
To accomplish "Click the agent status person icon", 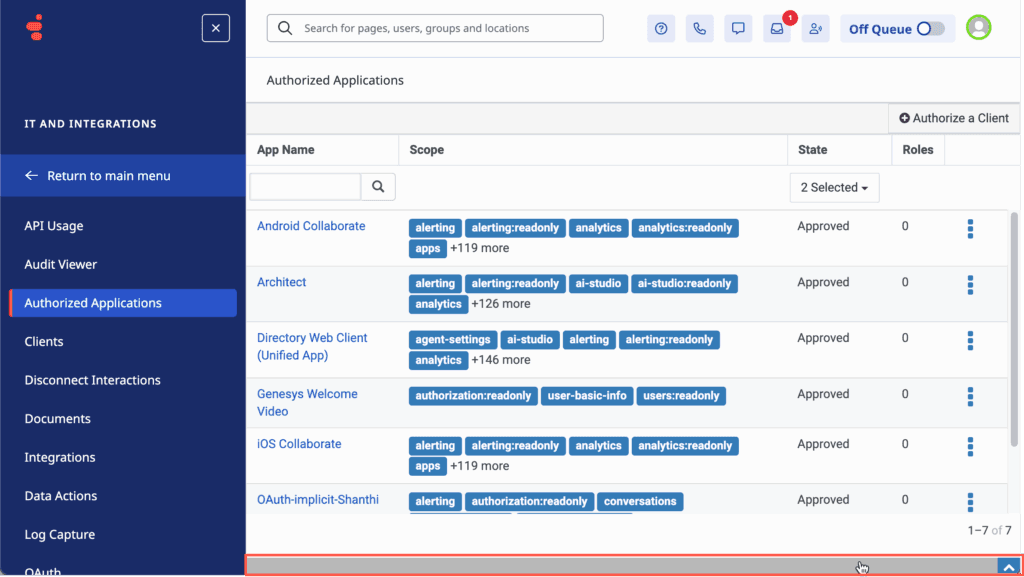I will click(815, 28).
